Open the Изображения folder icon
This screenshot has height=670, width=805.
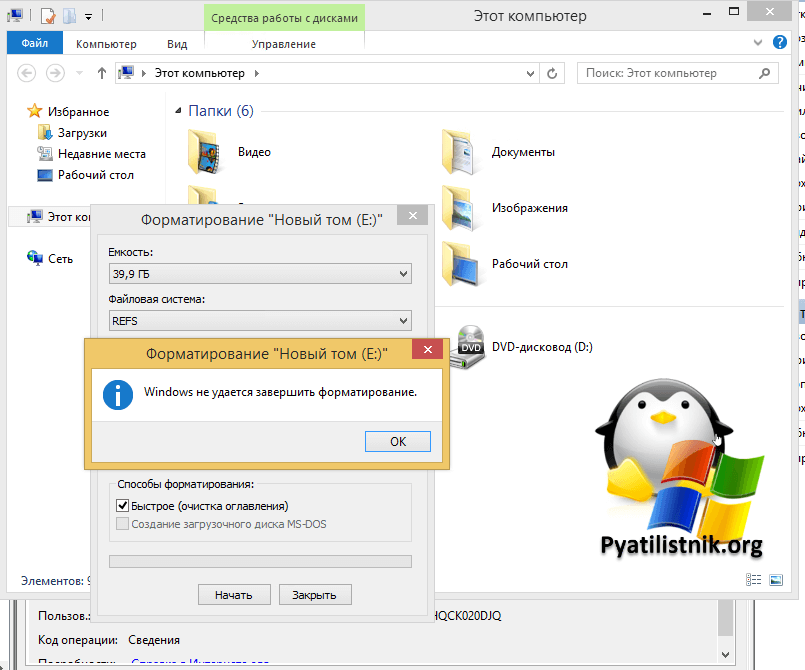click(460, 207)
